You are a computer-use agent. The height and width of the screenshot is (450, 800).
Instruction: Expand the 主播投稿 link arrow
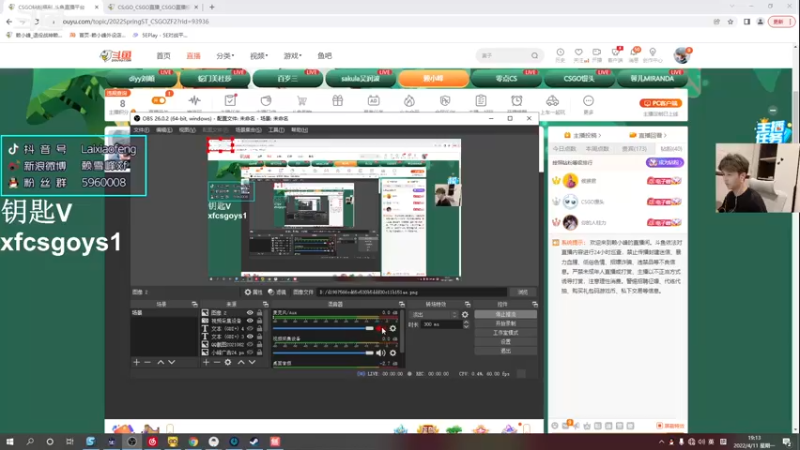(599, 135)
